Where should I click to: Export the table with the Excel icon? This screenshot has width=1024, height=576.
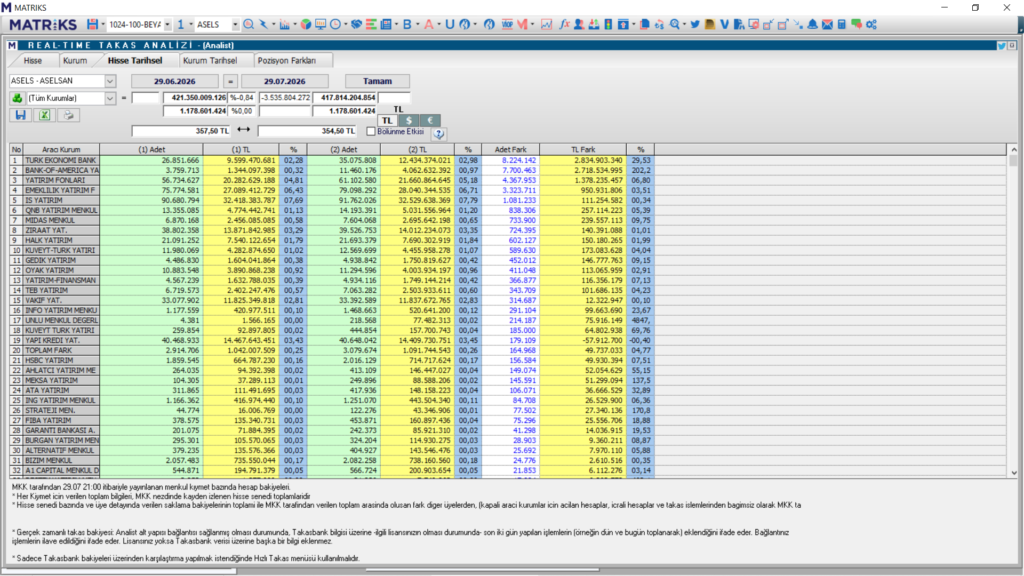(x=44, y=115)
